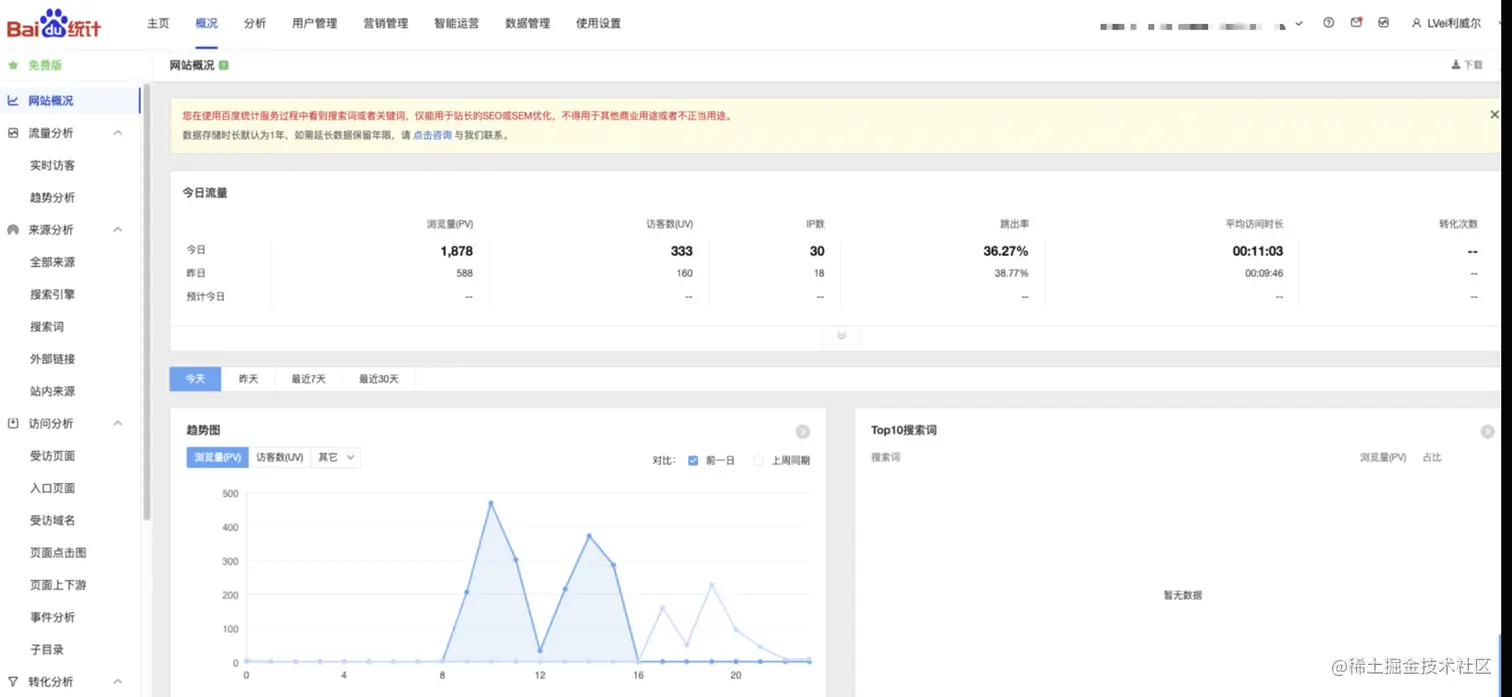Screen dimensions: 1512x697
Task: Open the 其它 metric dropdown
Action: 335,458
